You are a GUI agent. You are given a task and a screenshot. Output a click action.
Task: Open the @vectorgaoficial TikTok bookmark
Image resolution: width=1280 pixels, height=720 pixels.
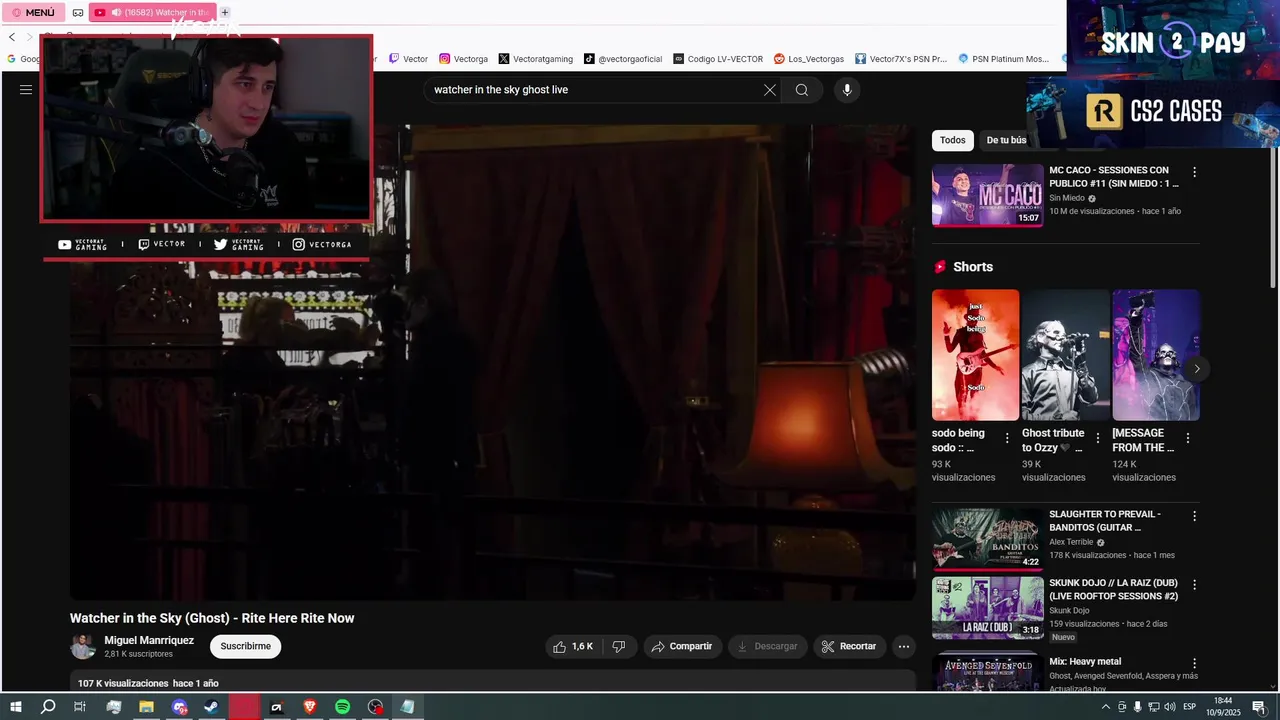(x=624, y=59)
